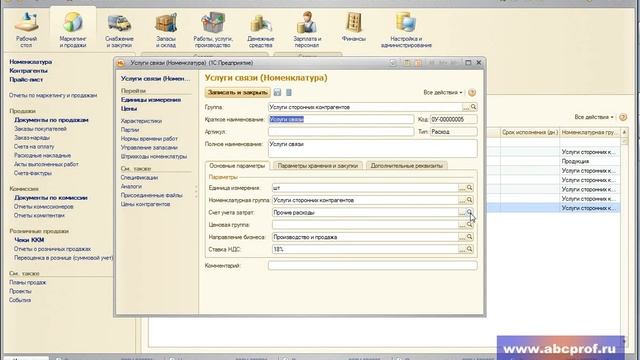Image resolution: width=640 pixels, height=360 pixels.
Task: Click the Полное наименование text field
Action: (373, 149)
